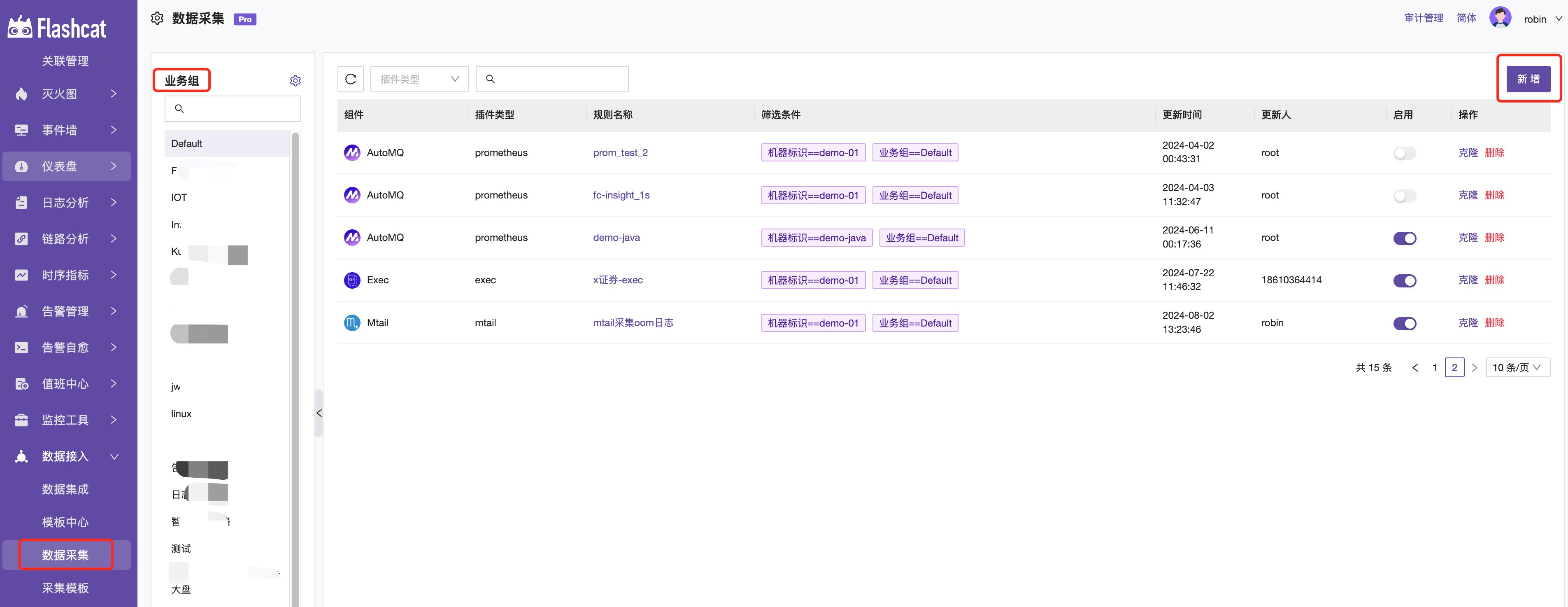Image resolution: width=1568 pixels, height=607 pixels.
Task: Clone the demo-java rule
Action: [x=1468, y=238]
